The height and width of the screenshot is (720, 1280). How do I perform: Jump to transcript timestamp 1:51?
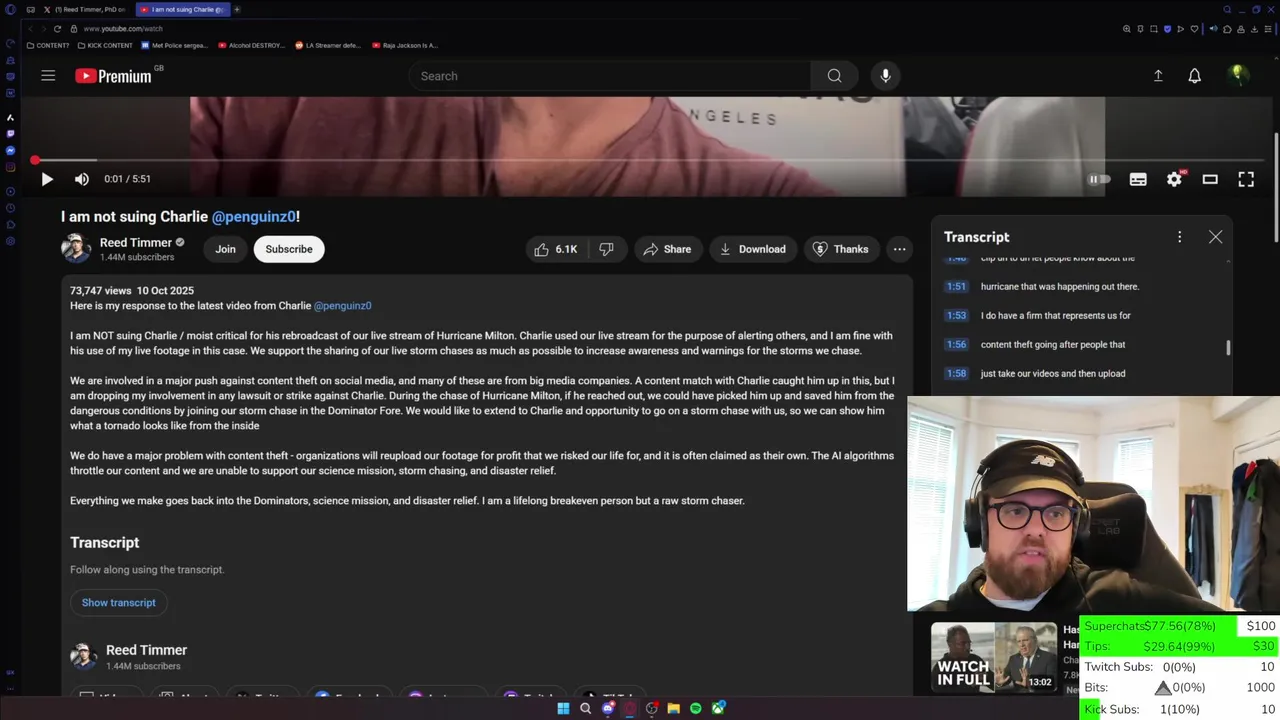pyautogui.click(x=956, y=286)
